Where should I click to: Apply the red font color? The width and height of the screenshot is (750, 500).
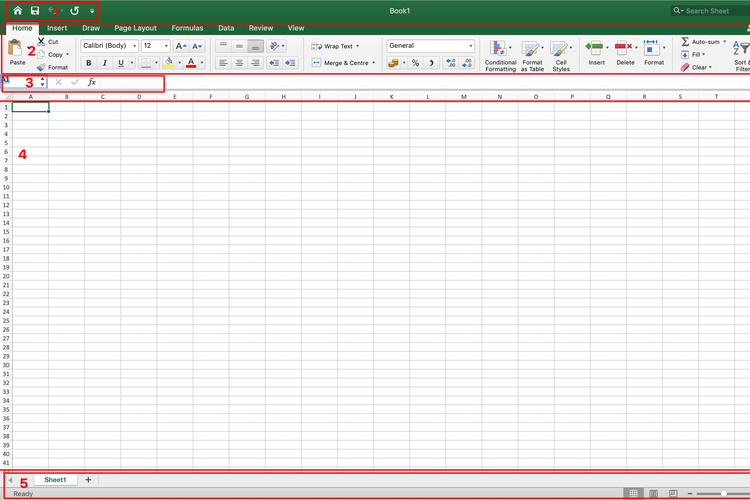(x=191, y=63)
